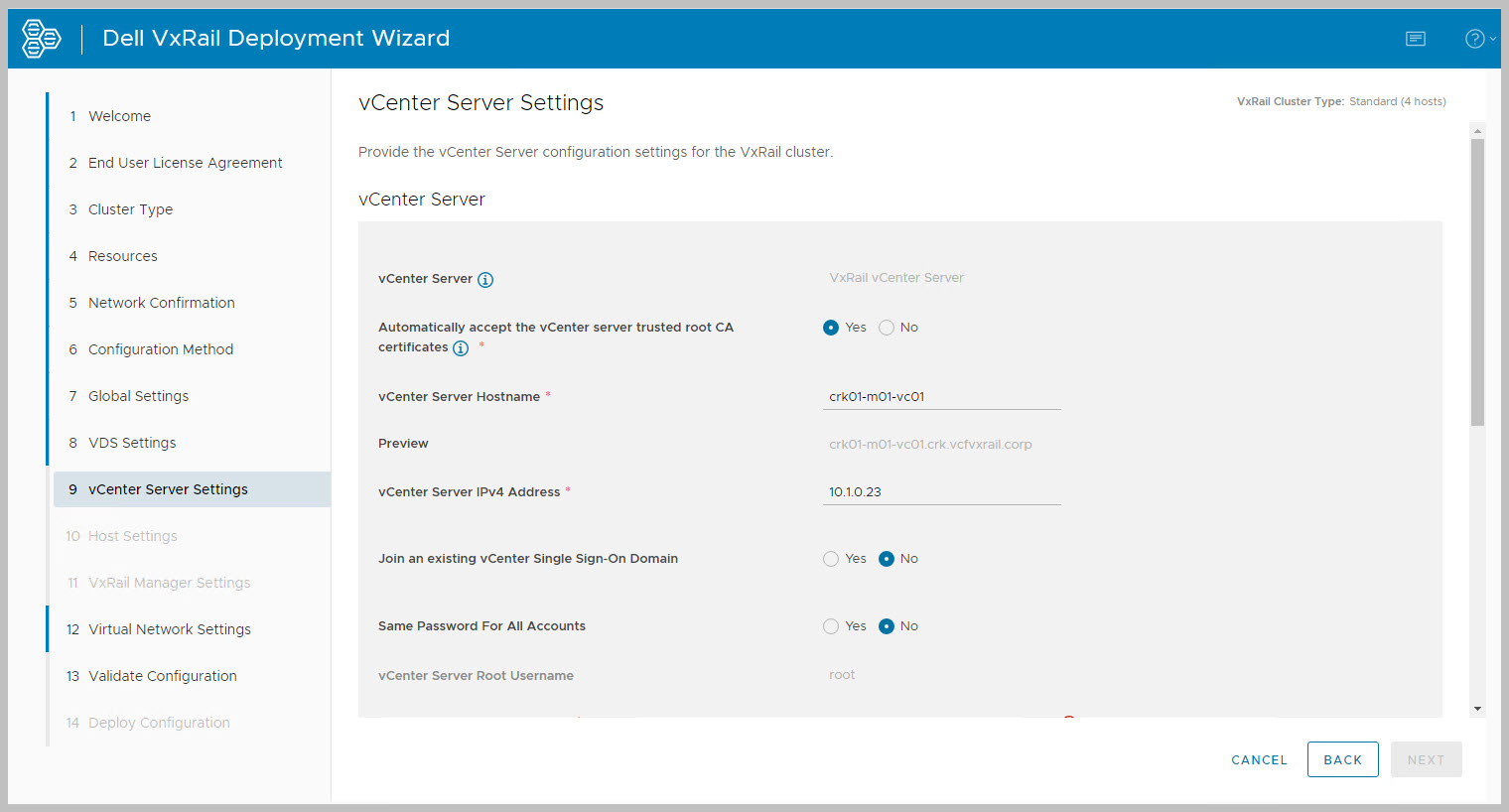This screenshot has height=812, width=1509.
Task: Navigate to Virtual Network Settings step
Action: coord(169,629)
